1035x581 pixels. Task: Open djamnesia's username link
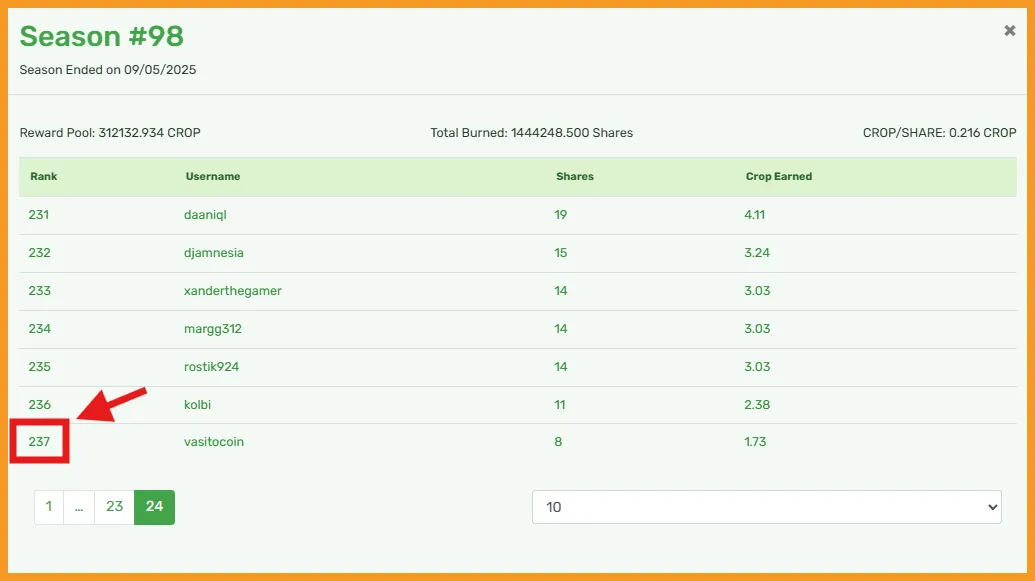(214, 253)
